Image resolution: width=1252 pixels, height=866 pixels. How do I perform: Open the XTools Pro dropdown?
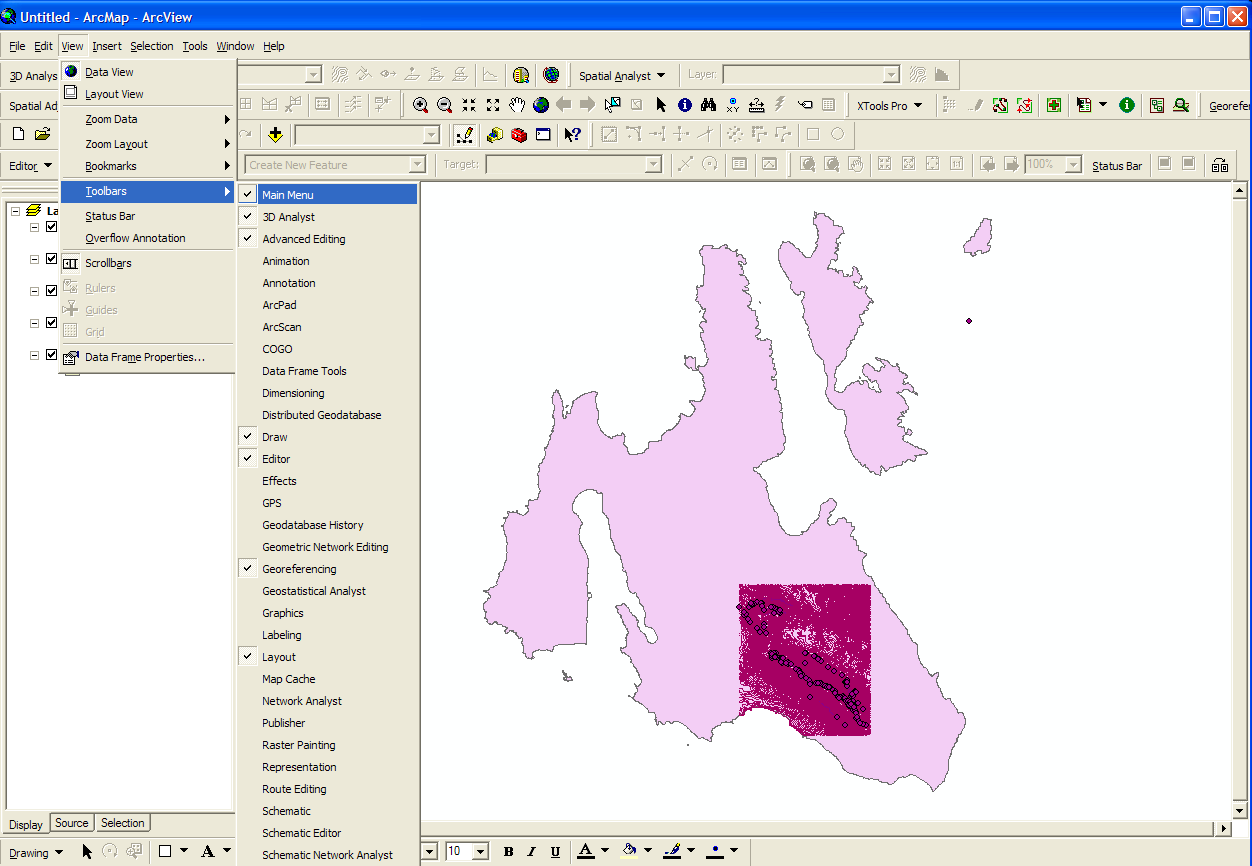(x=889, y=106)
